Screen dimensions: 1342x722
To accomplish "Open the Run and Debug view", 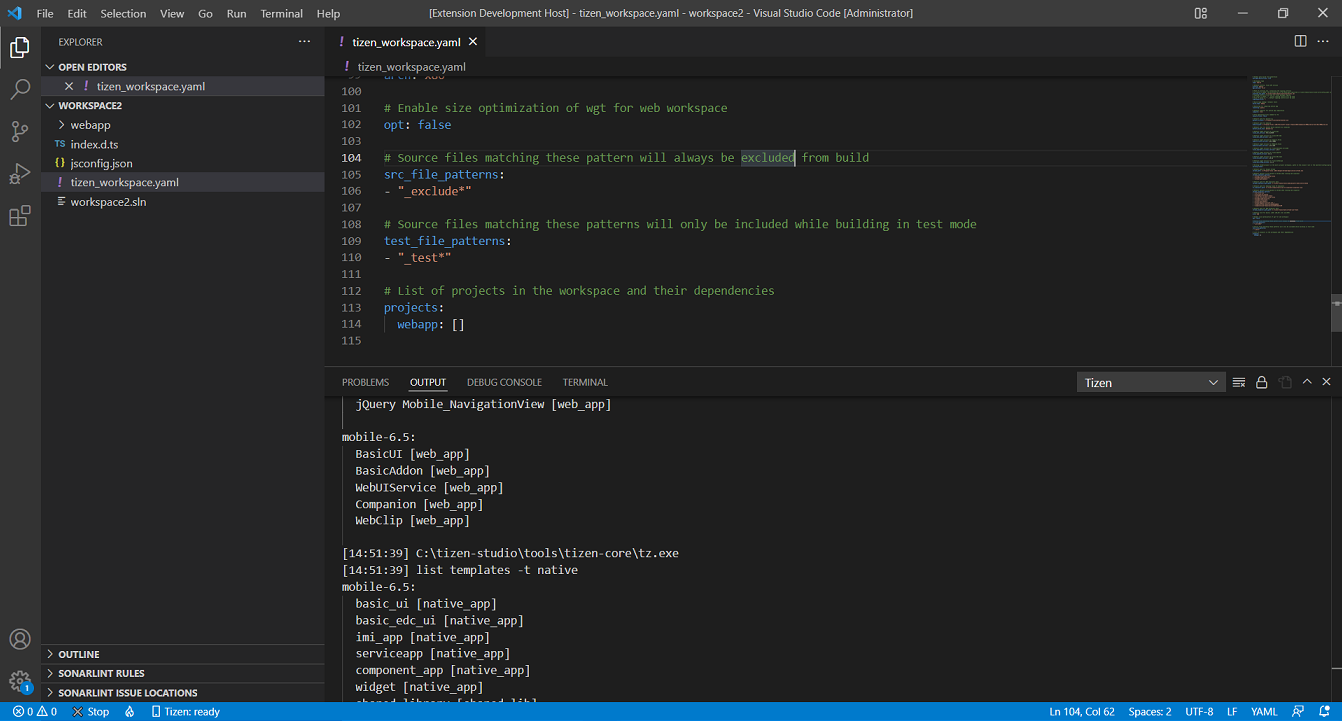I will point(20,174).
